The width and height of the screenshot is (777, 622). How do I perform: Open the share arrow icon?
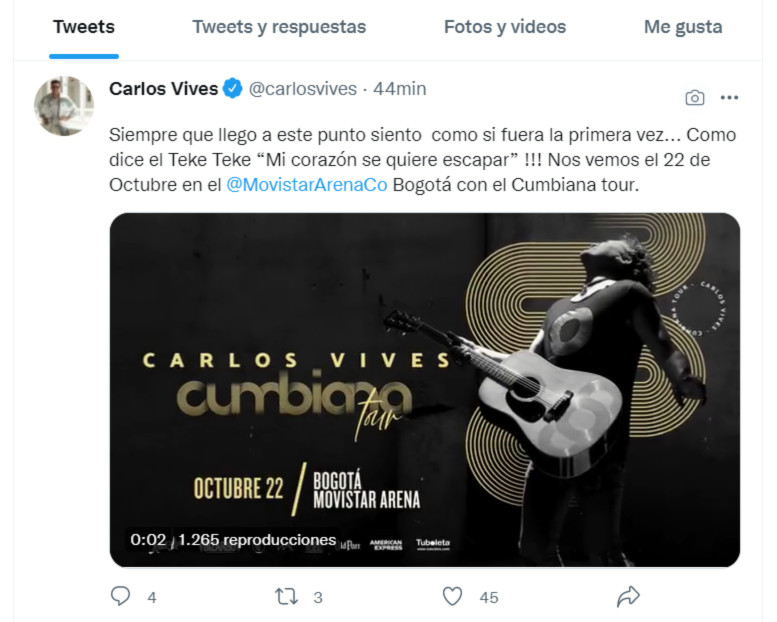tap(628, 596)
